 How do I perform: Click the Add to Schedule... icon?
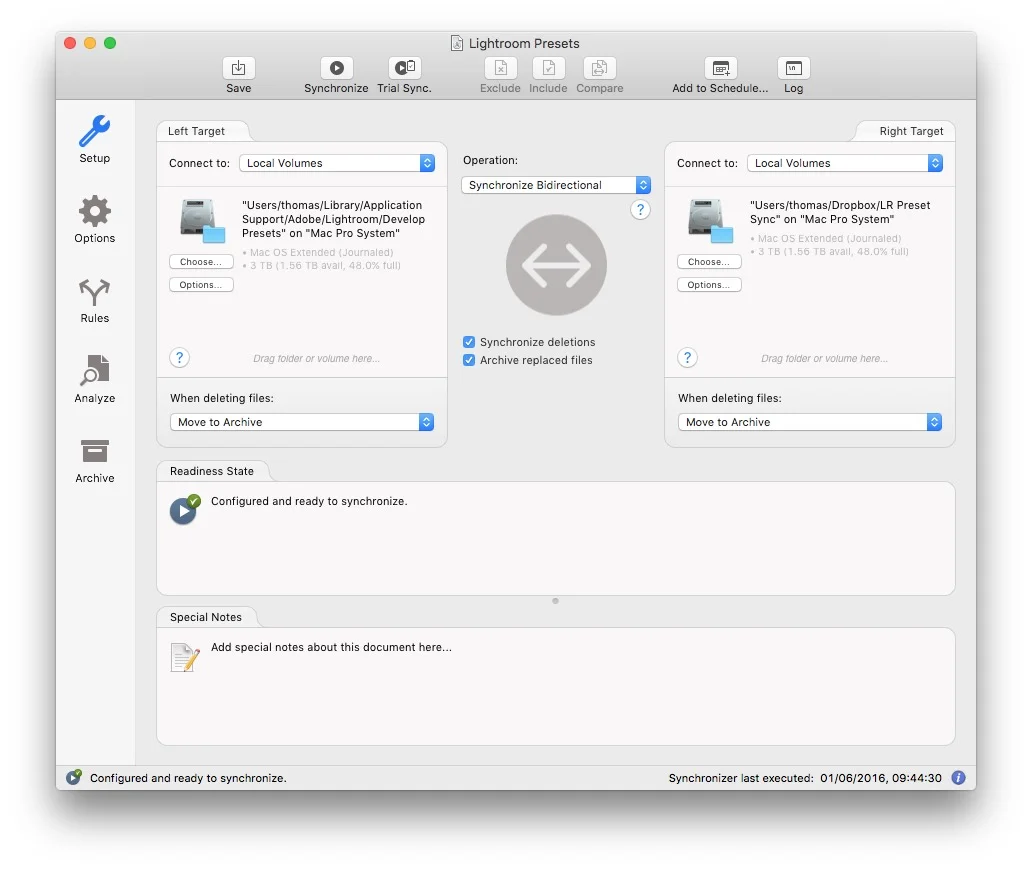point(721,68)
